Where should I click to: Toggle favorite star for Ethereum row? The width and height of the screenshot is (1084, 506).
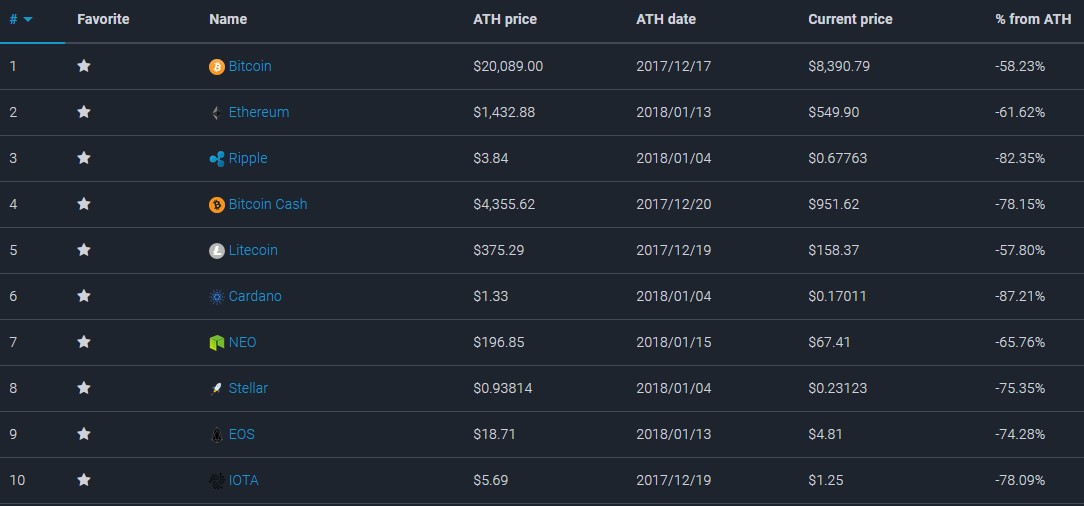[x=84, y=112]
